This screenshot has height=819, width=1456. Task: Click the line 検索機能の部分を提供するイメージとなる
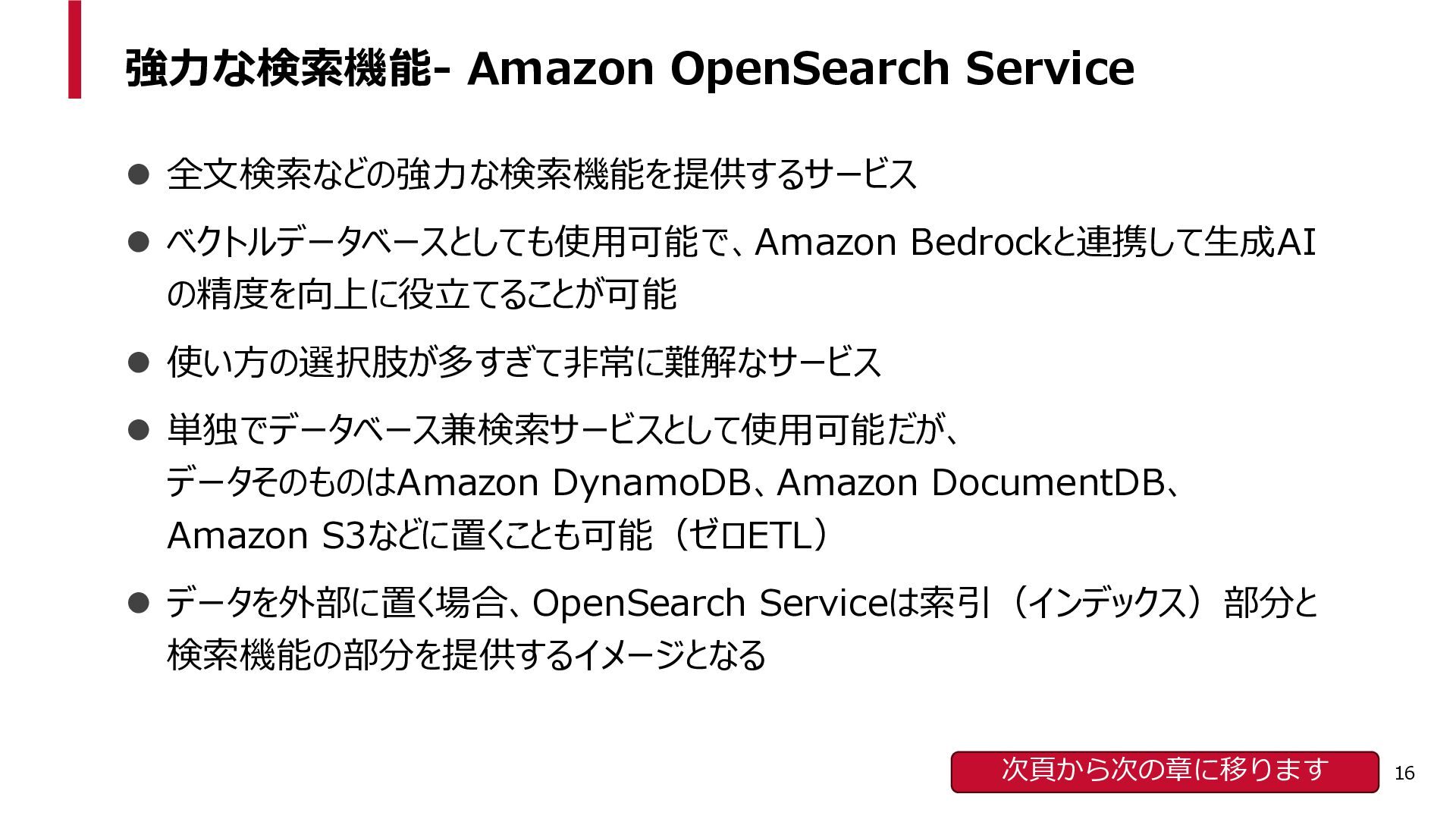[466, 655]
